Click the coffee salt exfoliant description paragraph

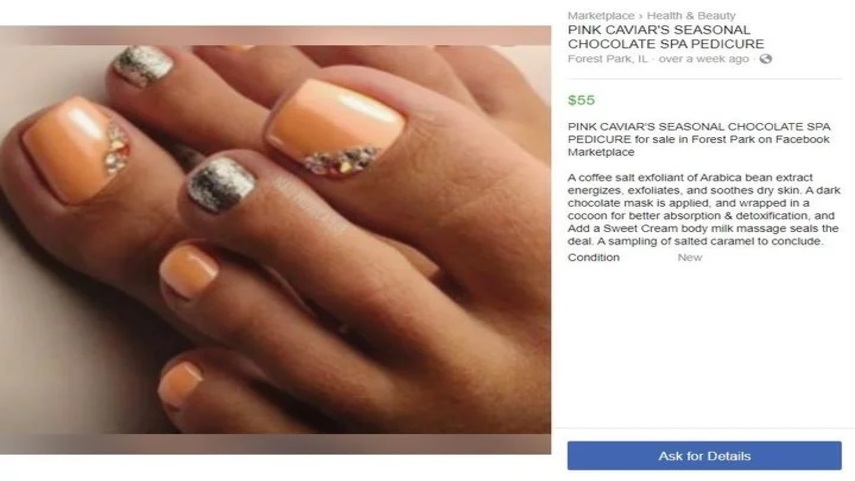pyautogui.click(x=703, y=209)
